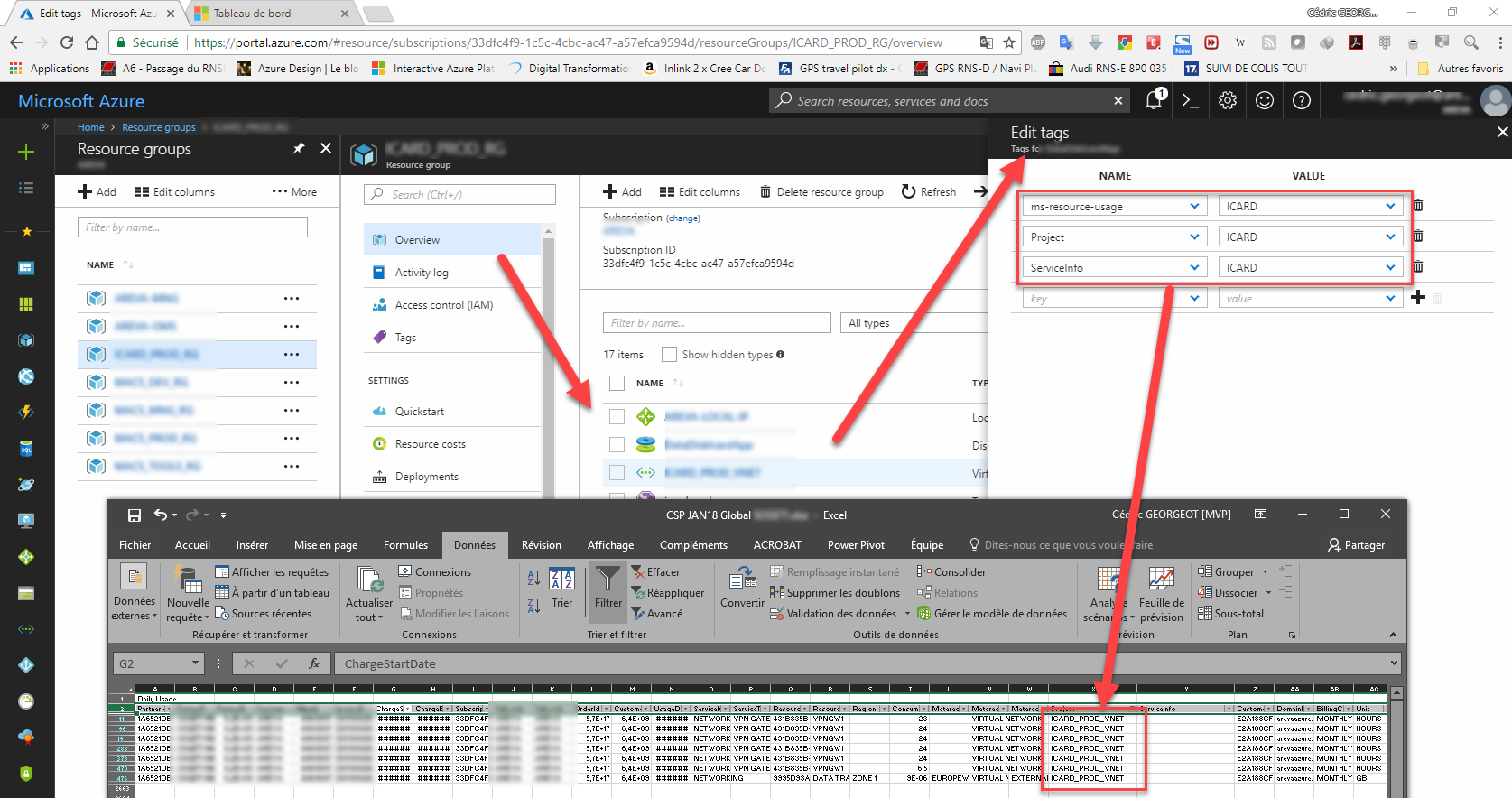The height and width of the screenshot is (798, 1512).
Task: Click Excel undo arrow
Action: pos(160,515)
